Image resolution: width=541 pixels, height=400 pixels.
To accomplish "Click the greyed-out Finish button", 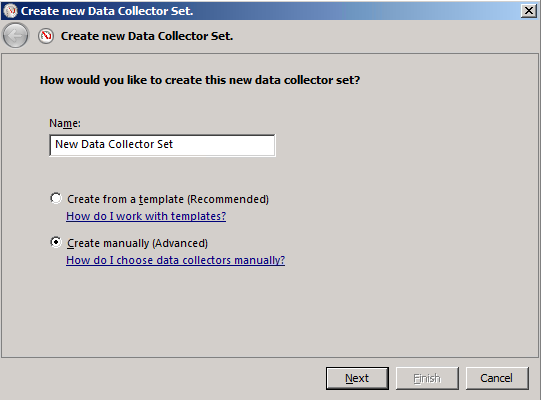I will point(427,378).
